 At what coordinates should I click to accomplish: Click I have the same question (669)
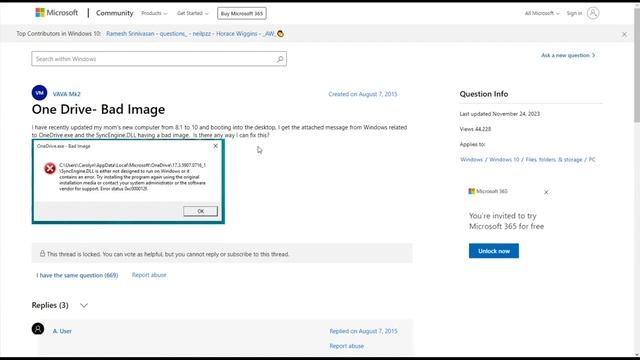[x=77, y=275]
